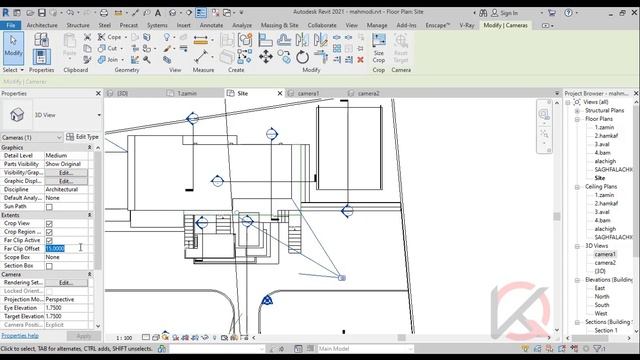Collapse the Camera properties section
The image size is (640, 360).
[x=89, y=274]
